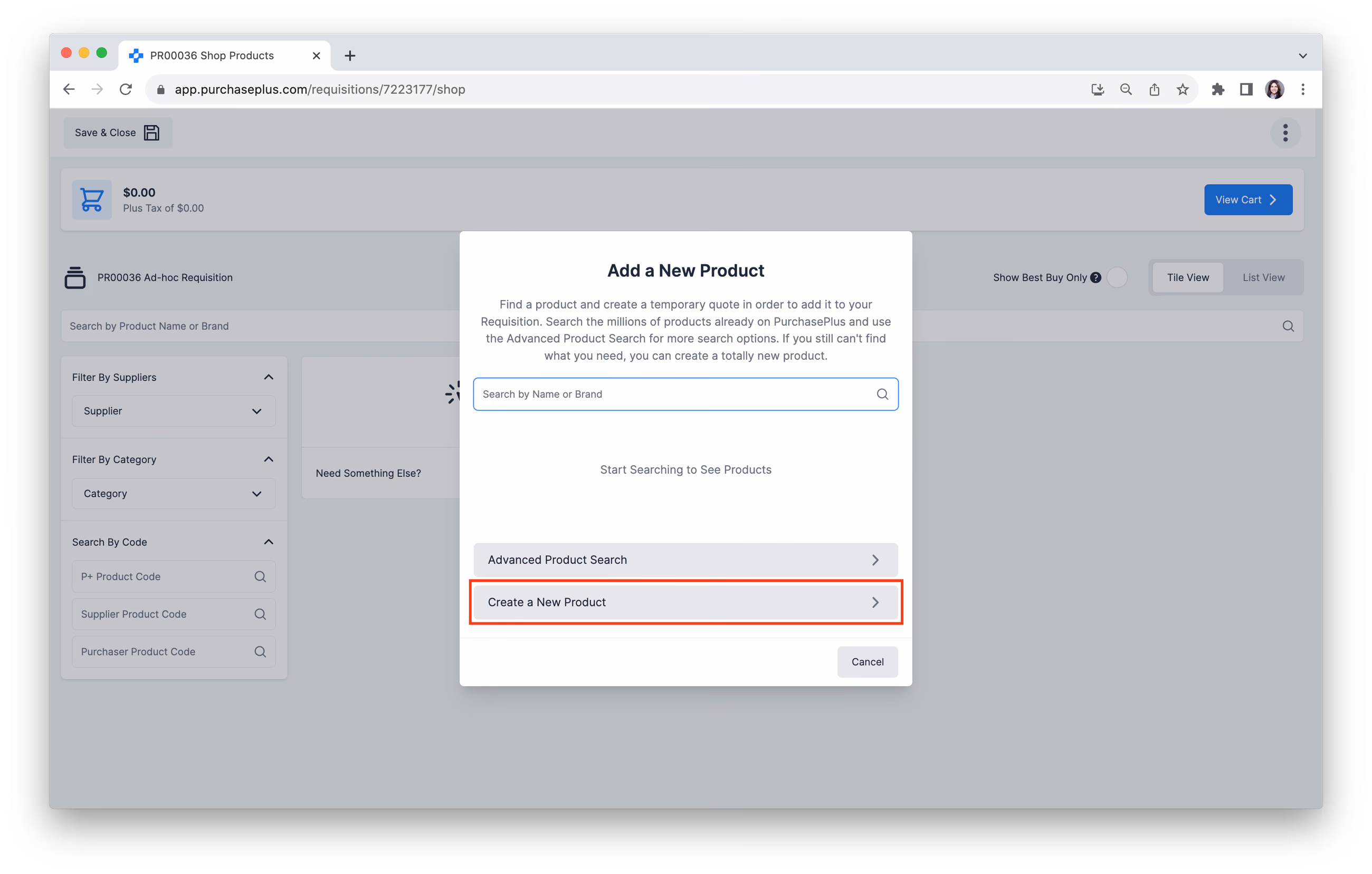Reload the current page
Viewport: 1372px width, 874px height.
[x=126, y=89]
